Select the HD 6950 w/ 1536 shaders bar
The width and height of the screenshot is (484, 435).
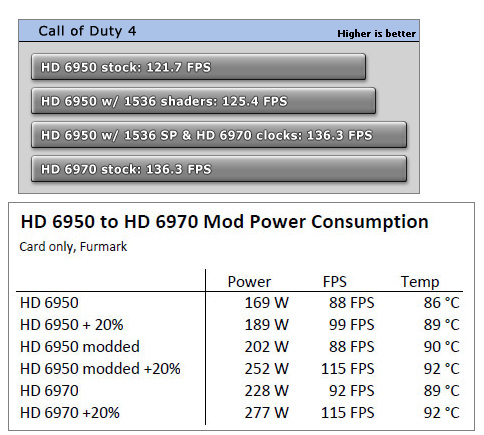pos(203,101)
